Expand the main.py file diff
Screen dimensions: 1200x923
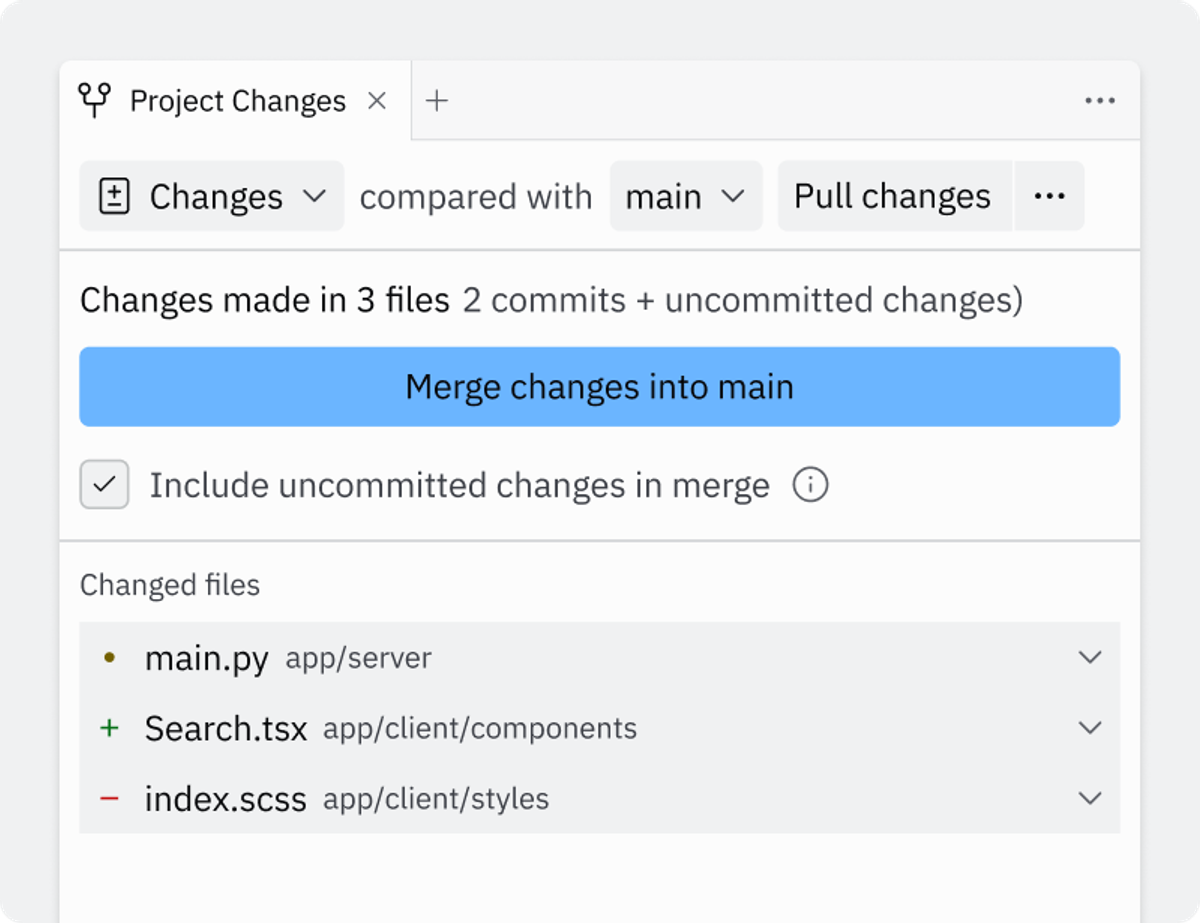1089,658
